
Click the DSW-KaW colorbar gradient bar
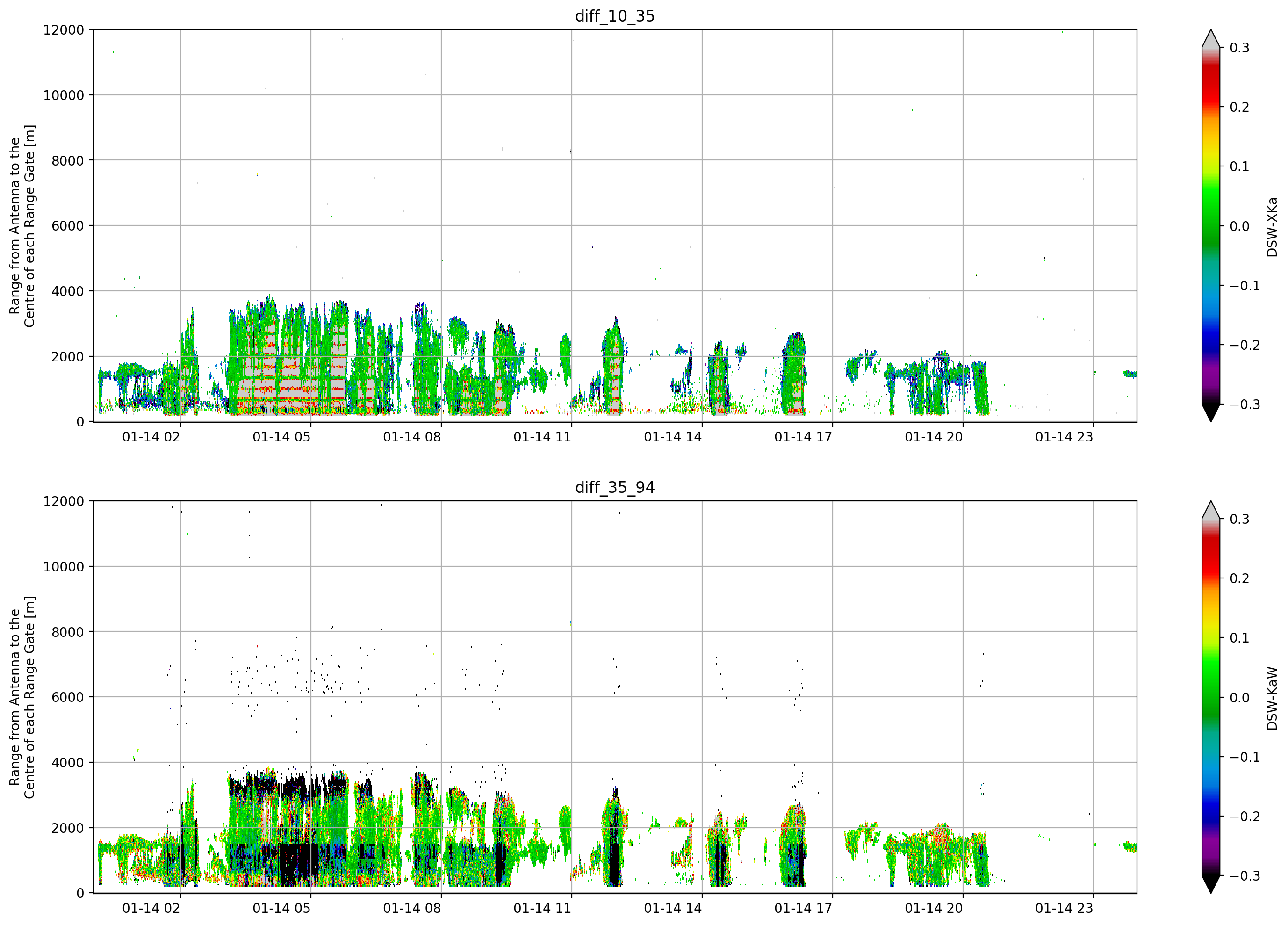[x=1211, y=697]
